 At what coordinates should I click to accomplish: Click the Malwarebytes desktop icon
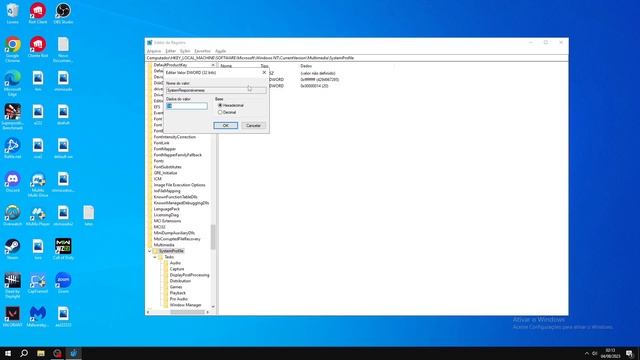(38, 316)
